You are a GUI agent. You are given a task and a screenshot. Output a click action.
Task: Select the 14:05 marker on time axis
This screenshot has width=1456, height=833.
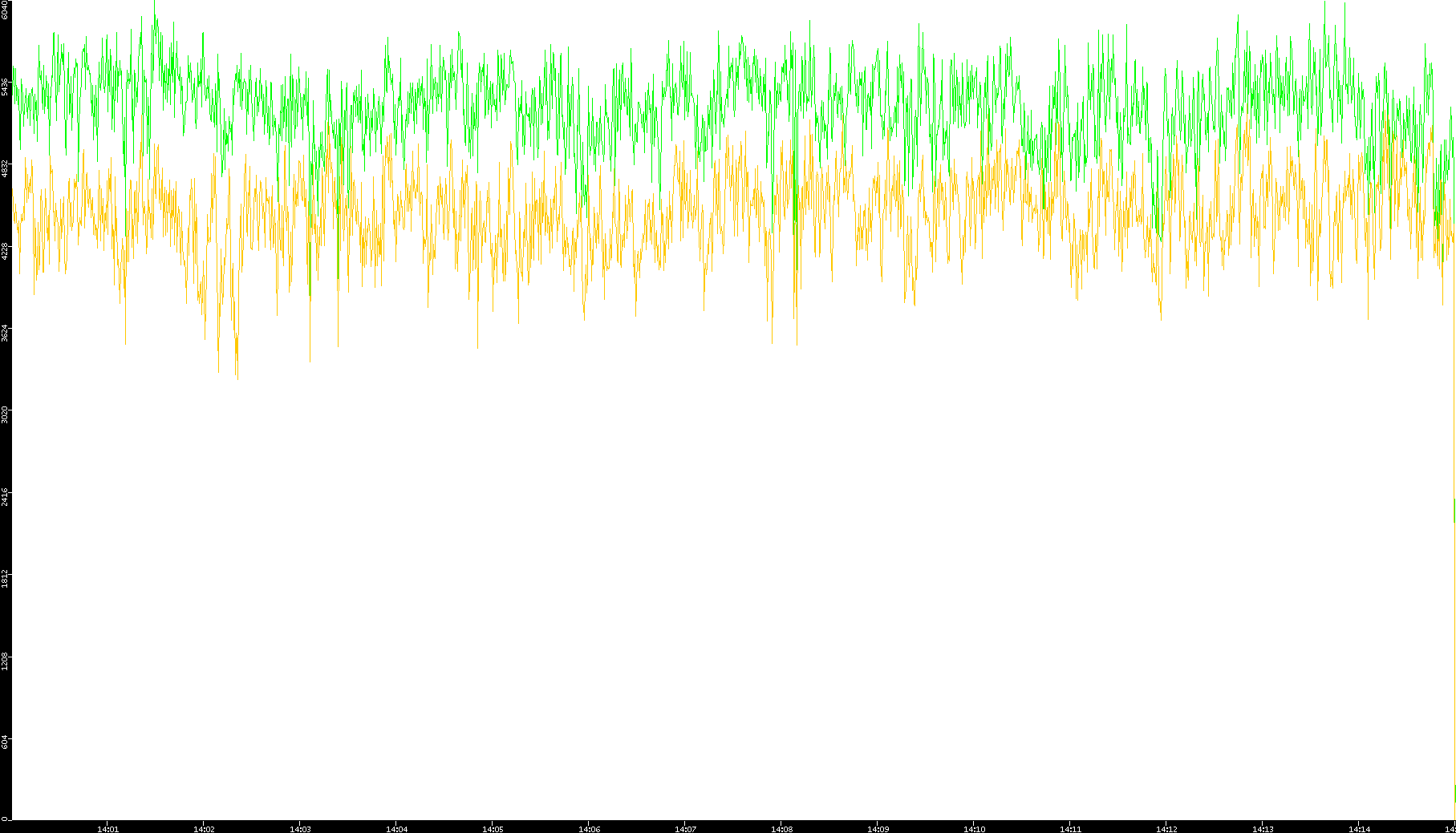493,829
